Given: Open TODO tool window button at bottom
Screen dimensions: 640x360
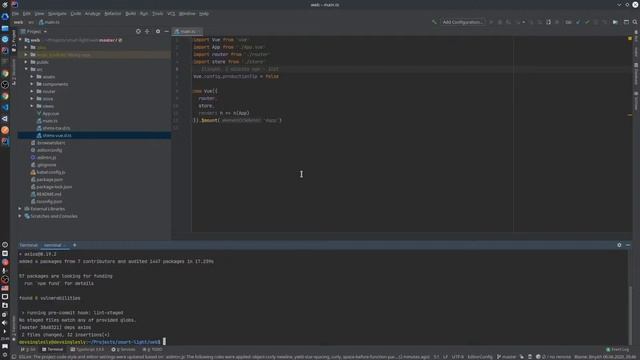Looking at the screenshot, I should coord(153,349).
